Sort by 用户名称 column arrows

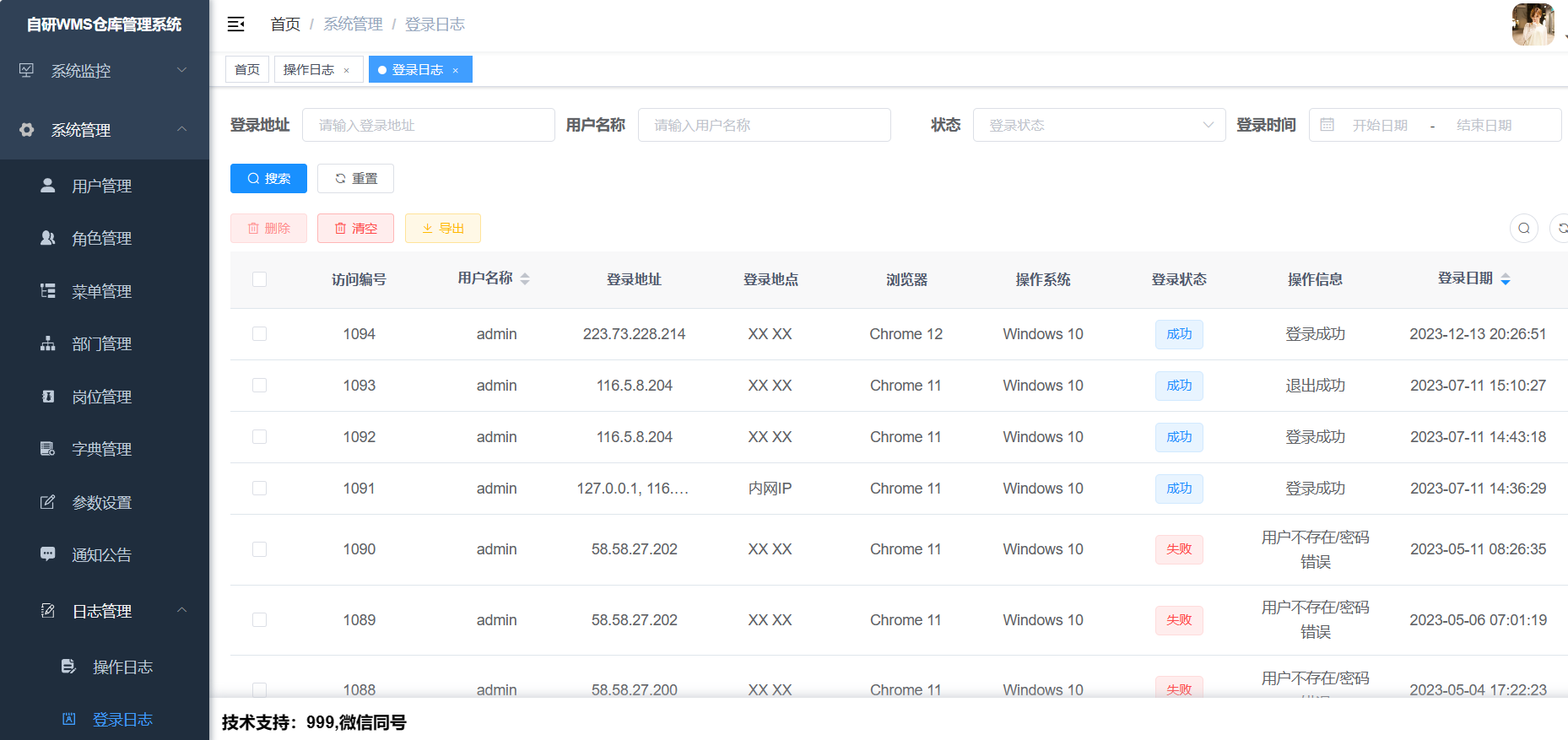click(x=525, y=278)
